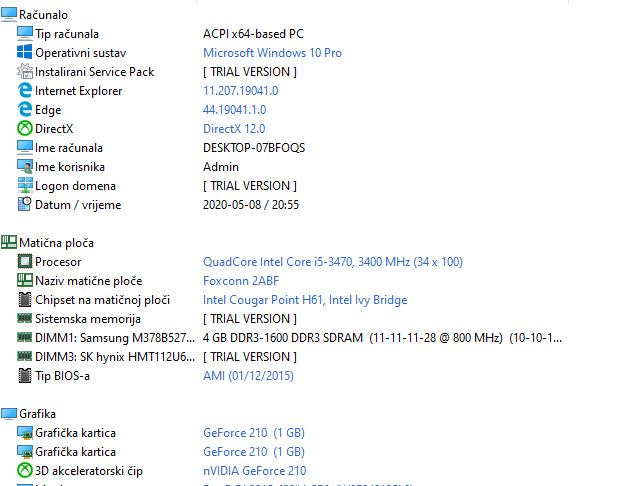
Task: Open Internet Explorer version 11.207.19041.0 link
Action: point(241,91)
